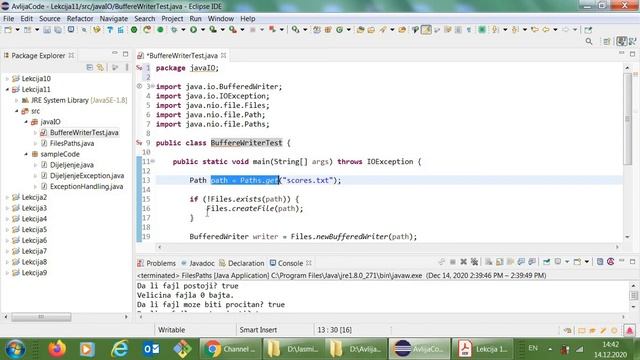Minimize the Package Explorer view
Viewport: 640px width, 360px height.
(x=115, y=53)
